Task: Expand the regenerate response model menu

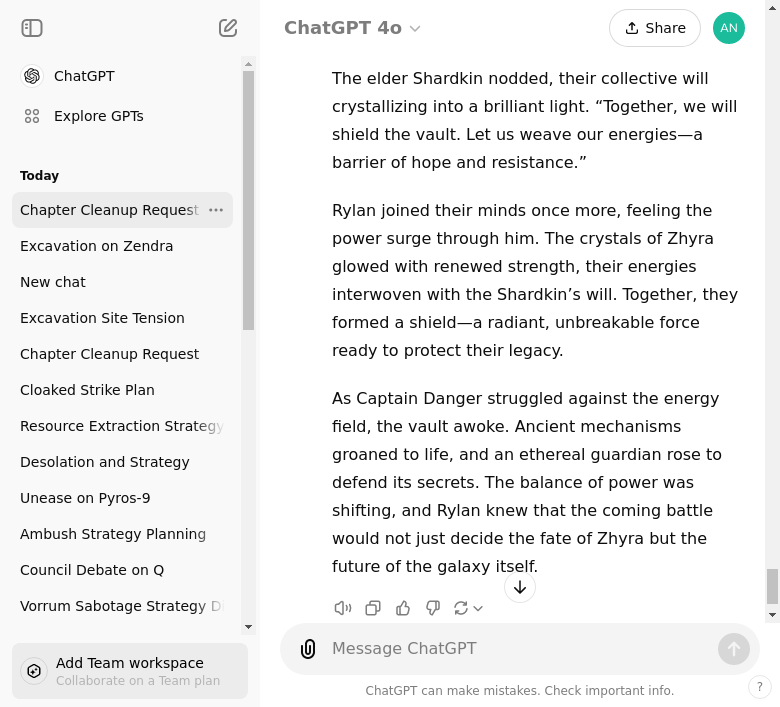Action: pyautogui.click(x=468, y=608)
